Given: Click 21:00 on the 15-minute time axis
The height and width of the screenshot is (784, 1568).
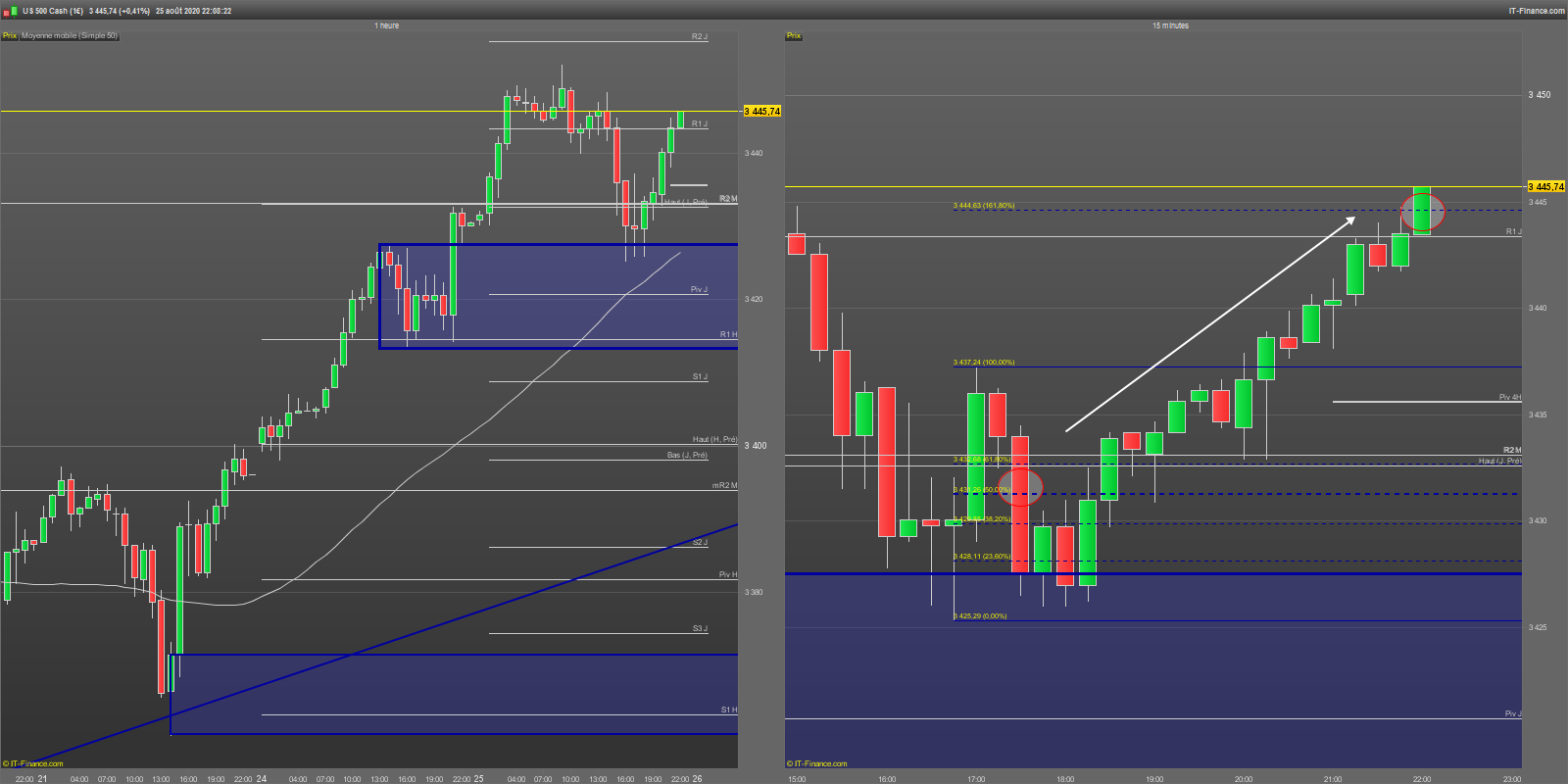Looking at the screenshot, I should (1333, 779).
